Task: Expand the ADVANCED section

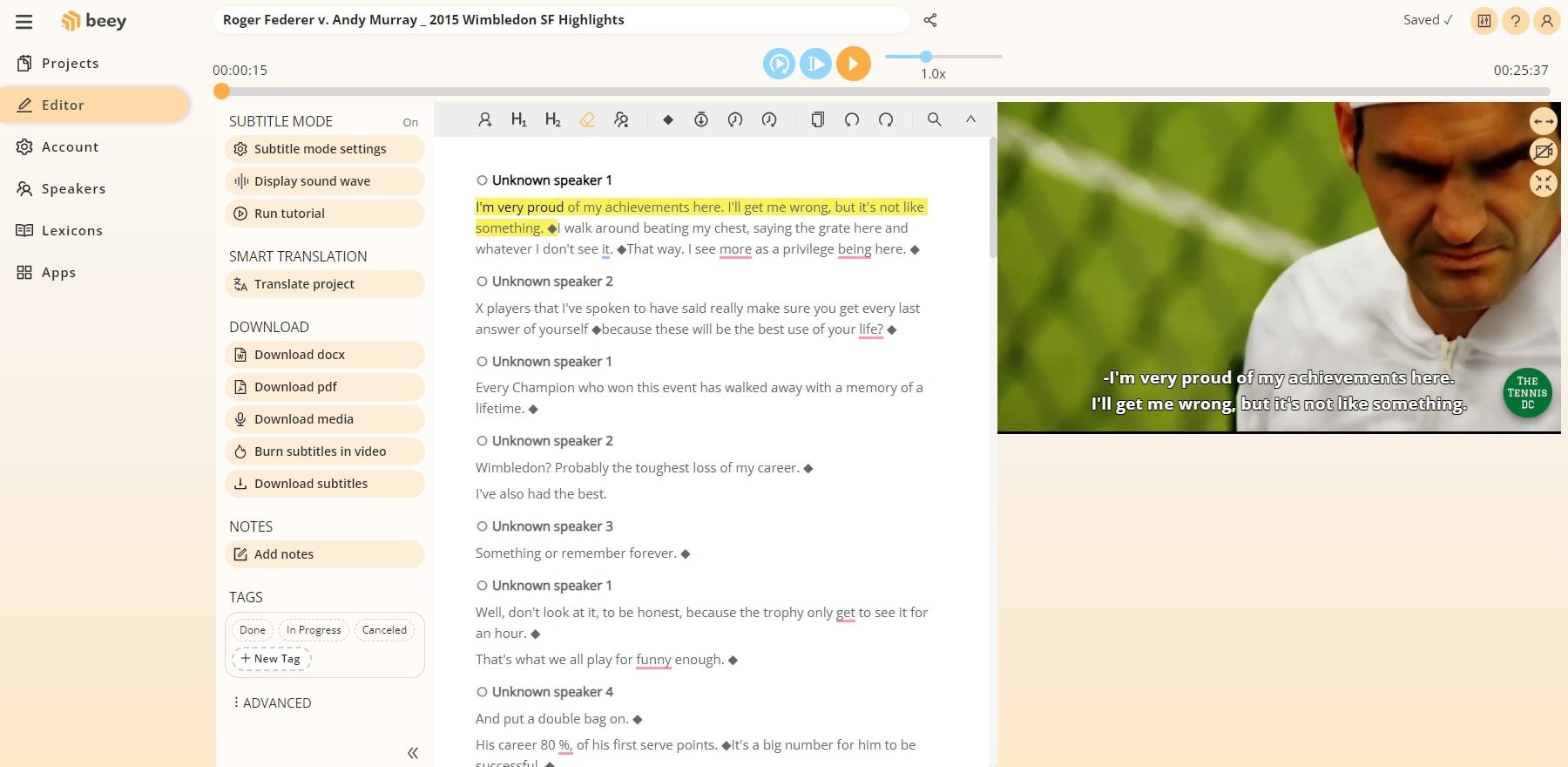Action: (x=272, y=703)
